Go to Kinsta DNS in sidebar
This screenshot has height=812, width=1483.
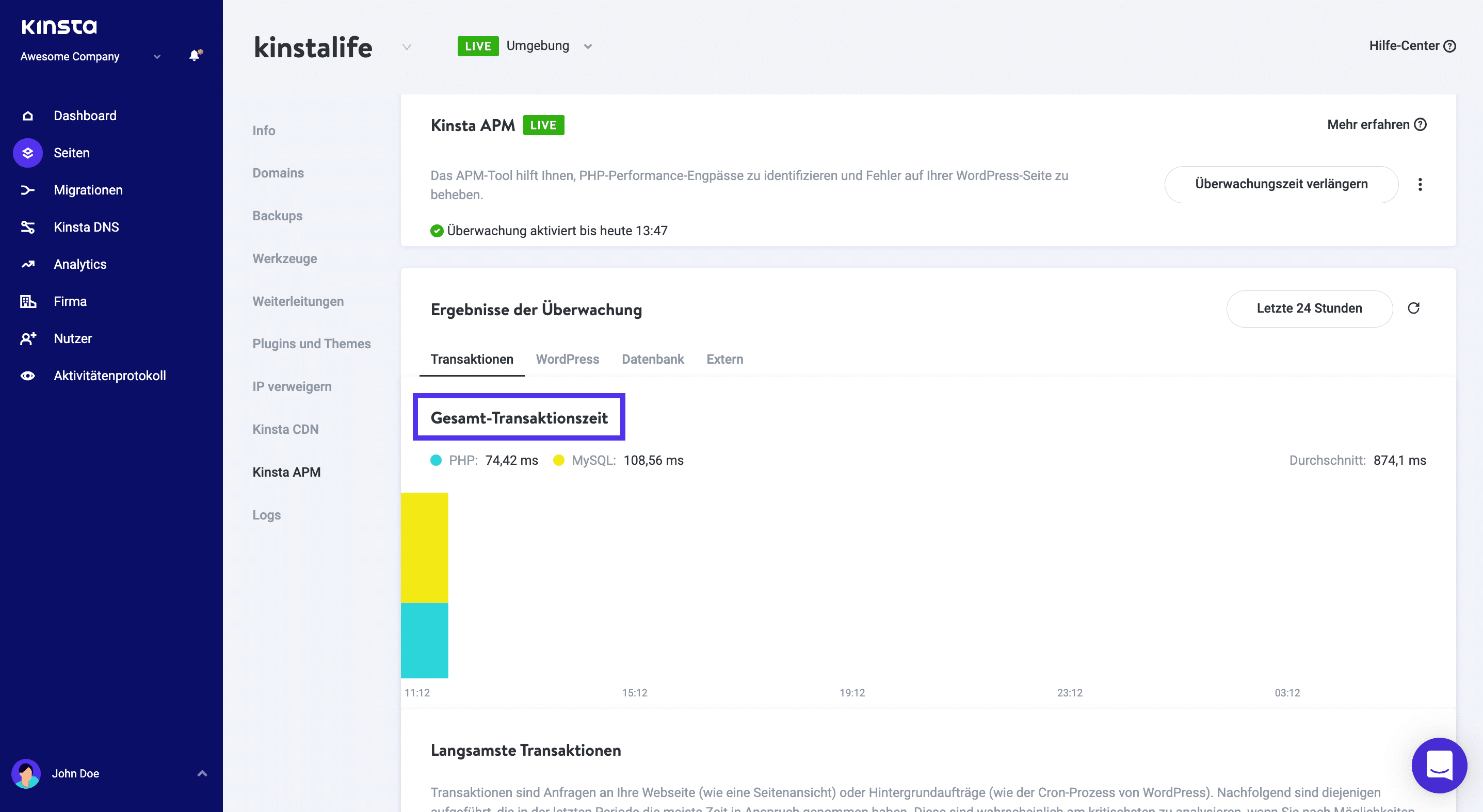[x=86, y=228]
